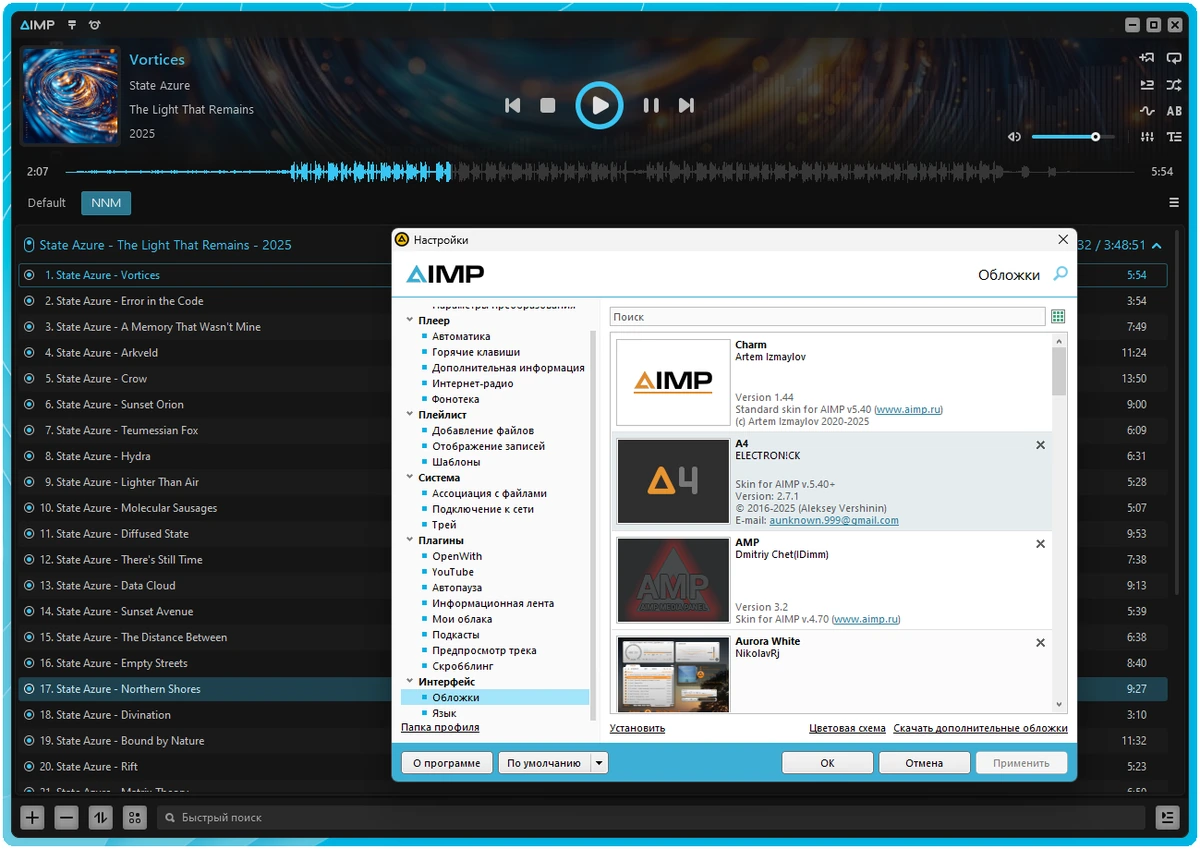This screenshot has height=849, width=1200.
Task: Click the Установить link
Action: (x=637, y=728)
